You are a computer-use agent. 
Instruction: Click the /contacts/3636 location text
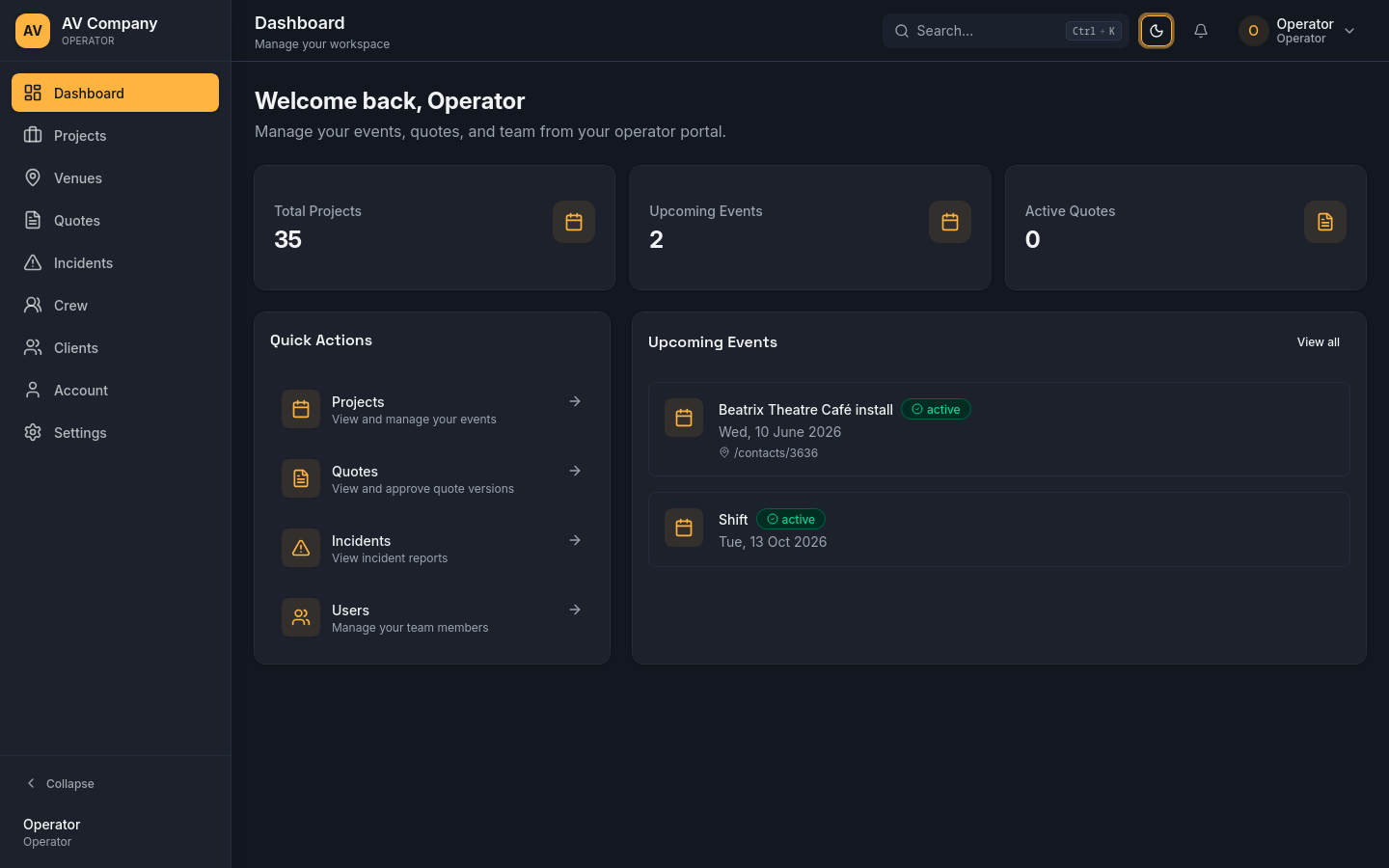pos(776,453)
